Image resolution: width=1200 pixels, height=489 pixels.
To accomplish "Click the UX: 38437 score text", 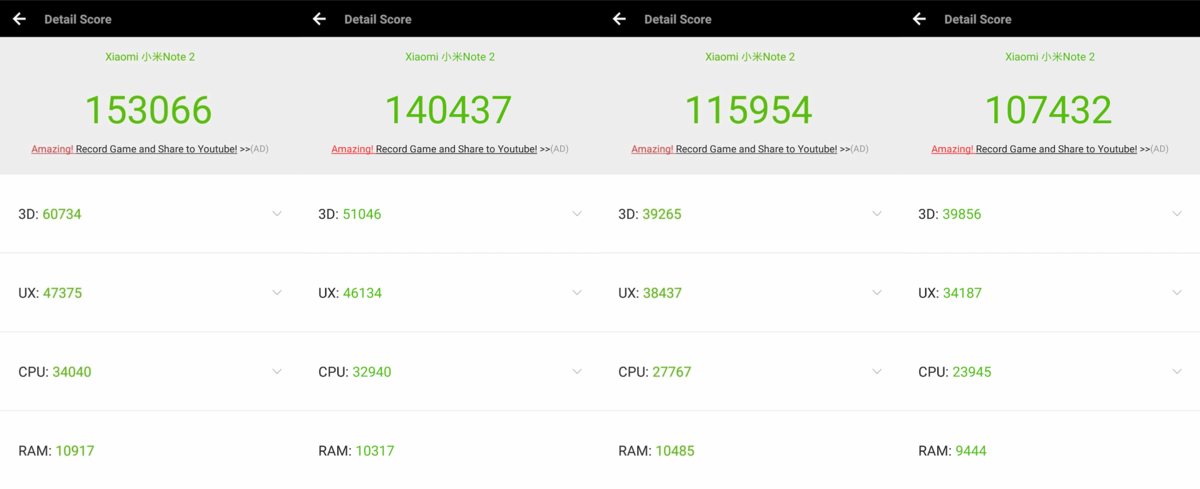I will [x=650, y=293].
